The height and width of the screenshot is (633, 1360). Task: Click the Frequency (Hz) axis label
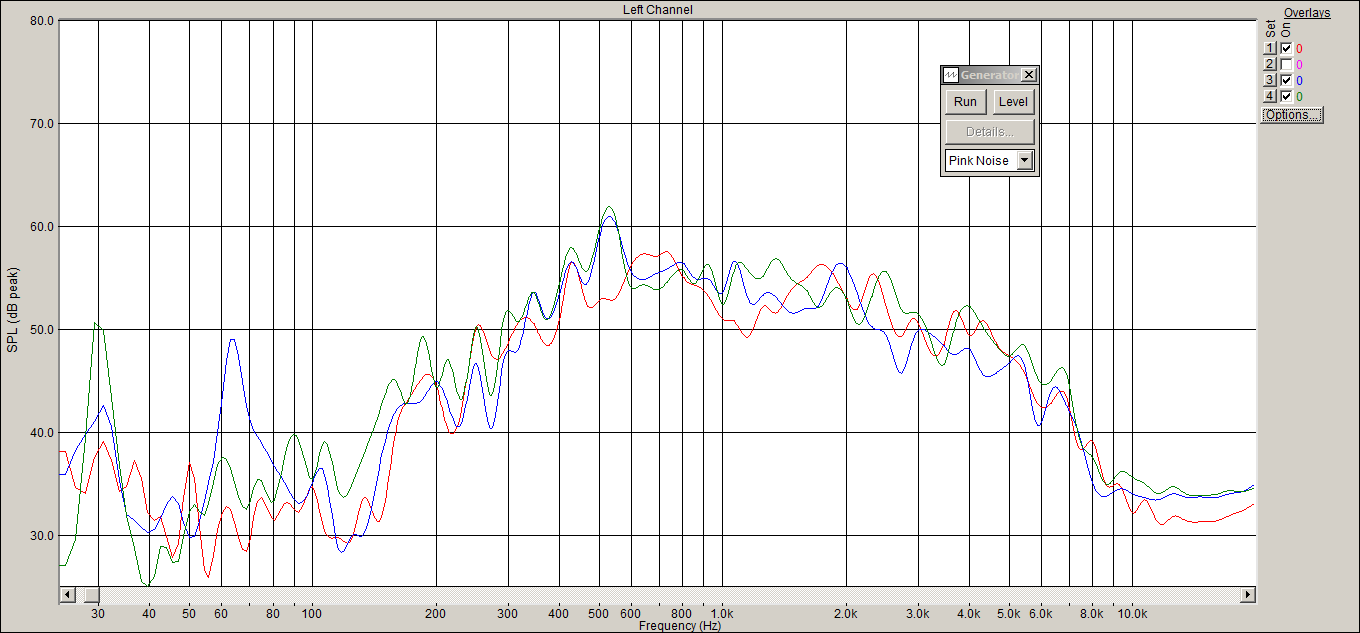coord(680,626)
